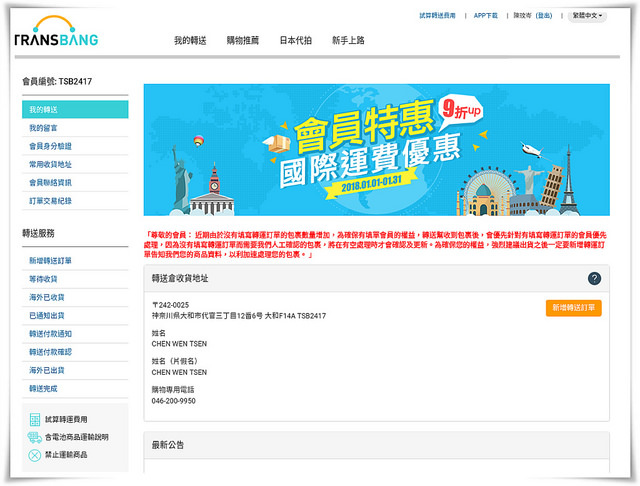Image resolution: width=640 pixels, height=486 pixels.
Task: Click the calculator icon for 試算轉運費用
Action: [x=35, y=419]
